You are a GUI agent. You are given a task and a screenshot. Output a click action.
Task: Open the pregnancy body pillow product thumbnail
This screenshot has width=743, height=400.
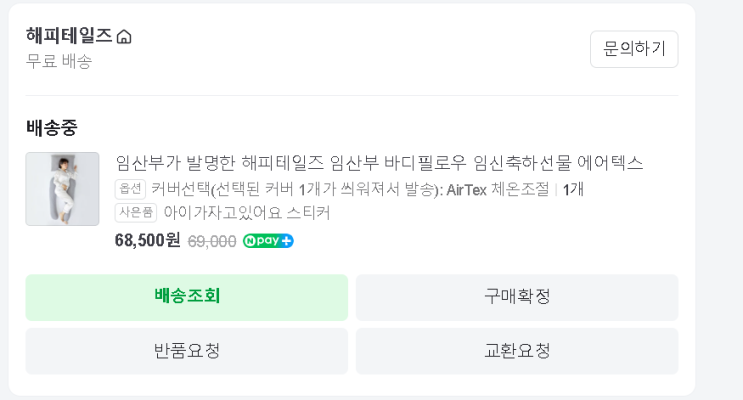tap(62, 189)
